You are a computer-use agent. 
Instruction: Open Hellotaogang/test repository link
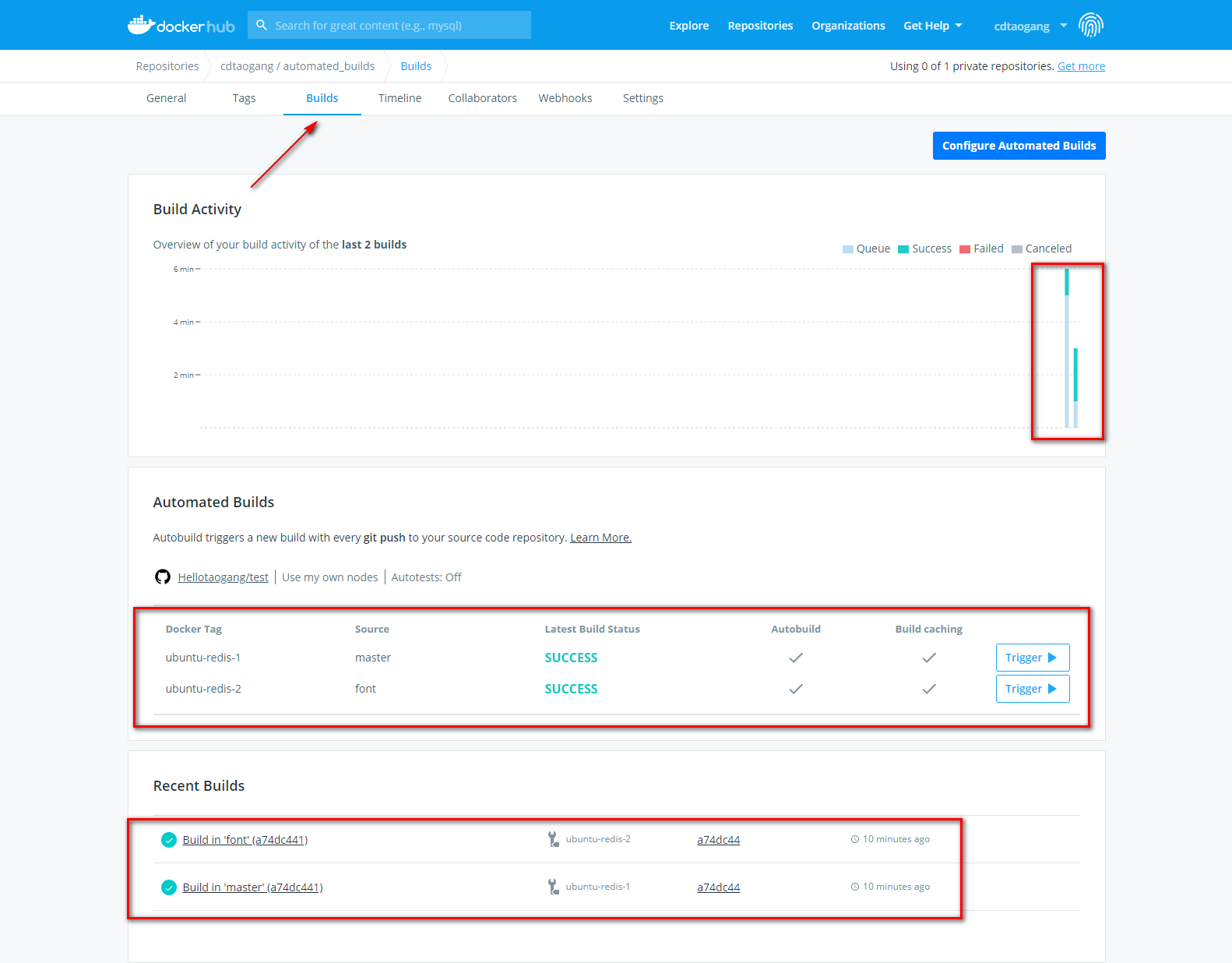tap(223, 577)
